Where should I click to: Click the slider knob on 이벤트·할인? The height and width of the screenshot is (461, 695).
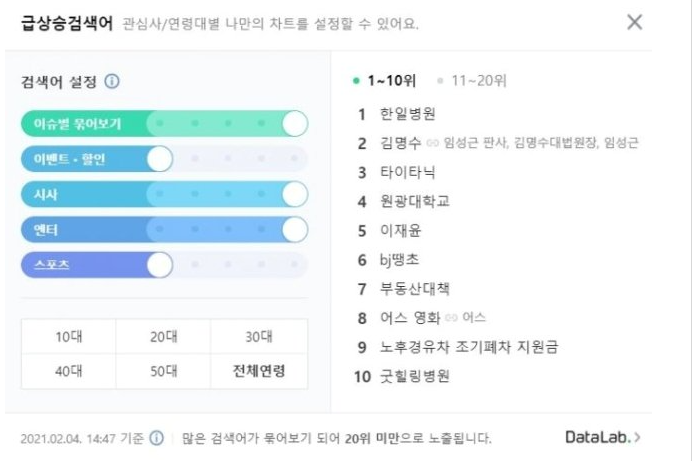[160, 159]
